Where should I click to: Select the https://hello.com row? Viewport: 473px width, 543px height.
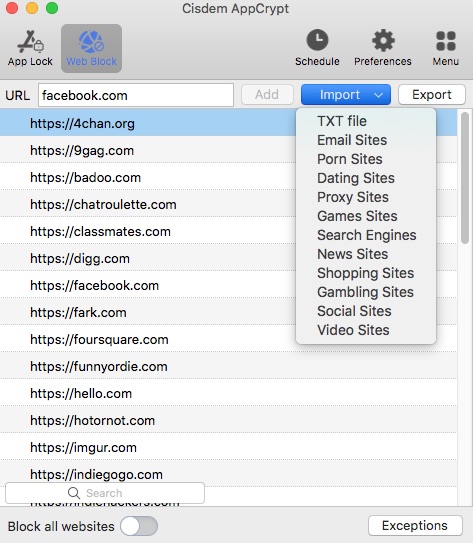click(x=228, y=393)
